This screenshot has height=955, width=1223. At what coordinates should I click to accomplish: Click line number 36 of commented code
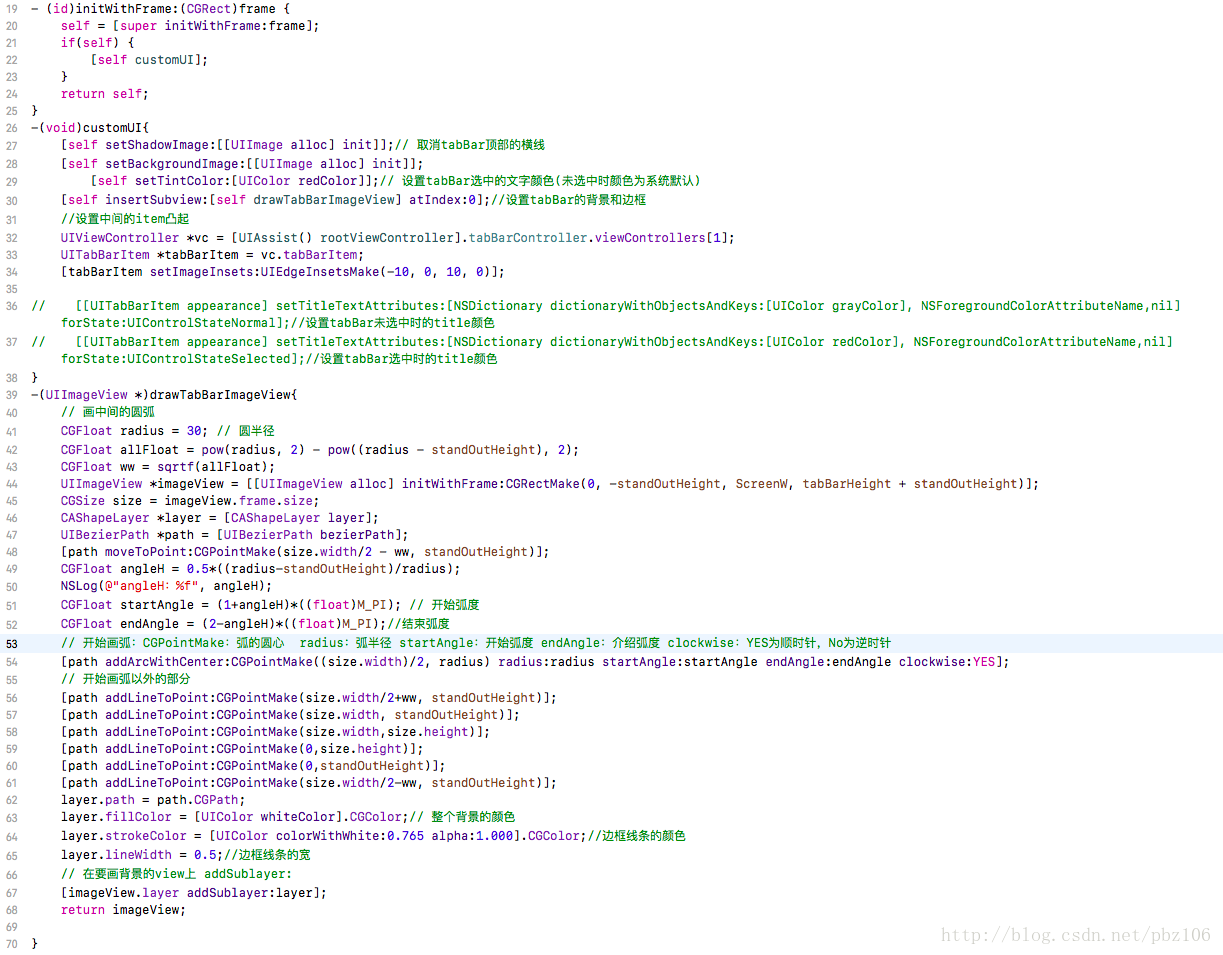(x=10, y=305)
